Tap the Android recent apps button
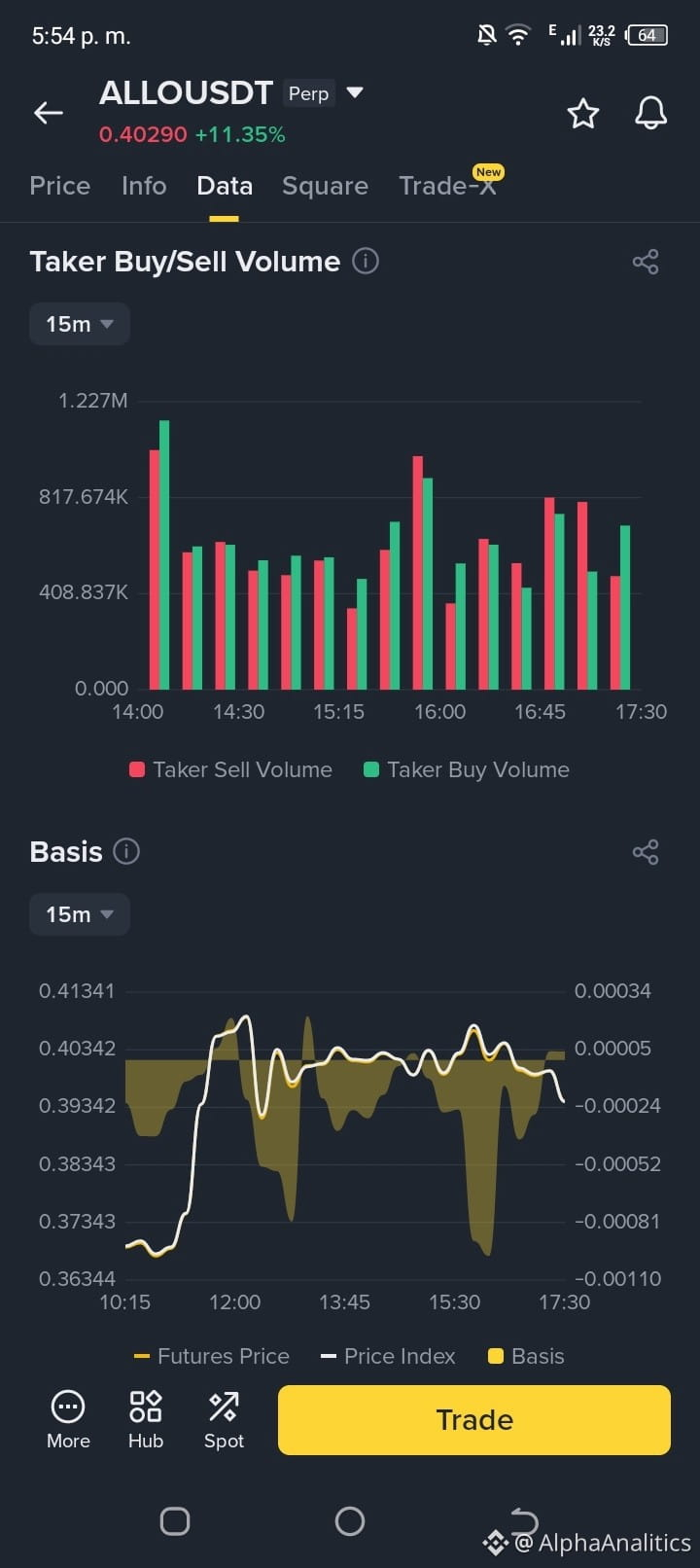Image resolution: width=700 pixels, height=1568 pixels. click(x=175, y=1521)
